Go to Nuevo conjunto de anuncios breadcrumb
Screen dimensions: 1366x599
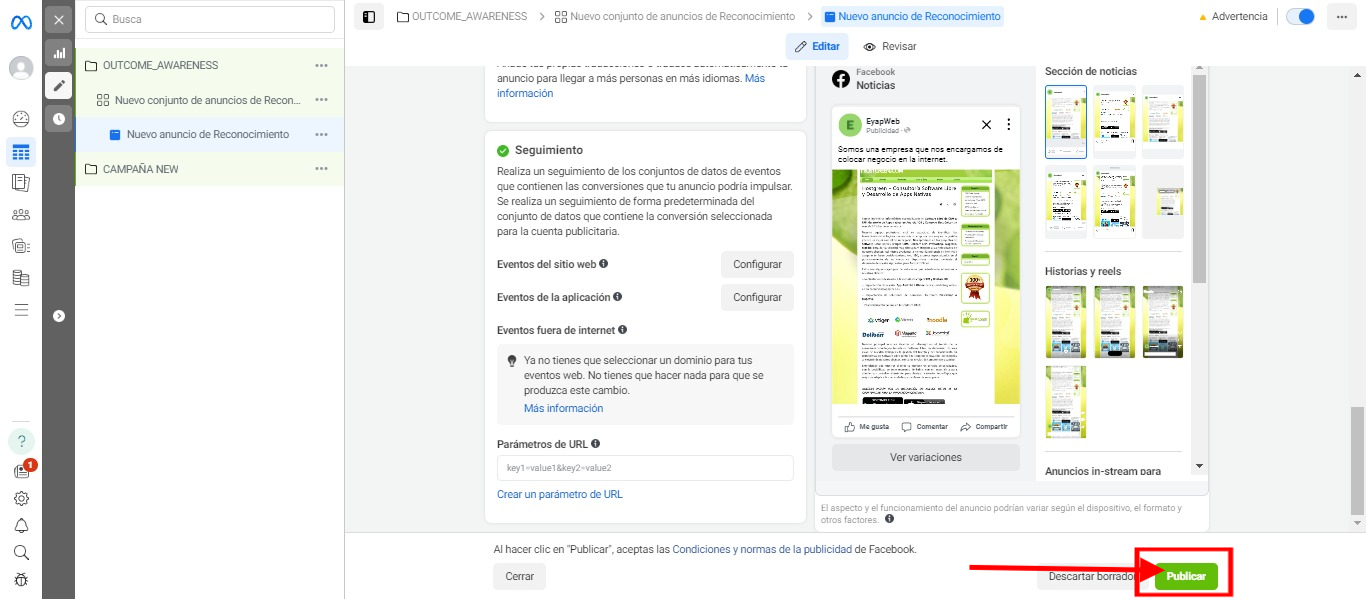pyautogui.click(x=674, y=16)
